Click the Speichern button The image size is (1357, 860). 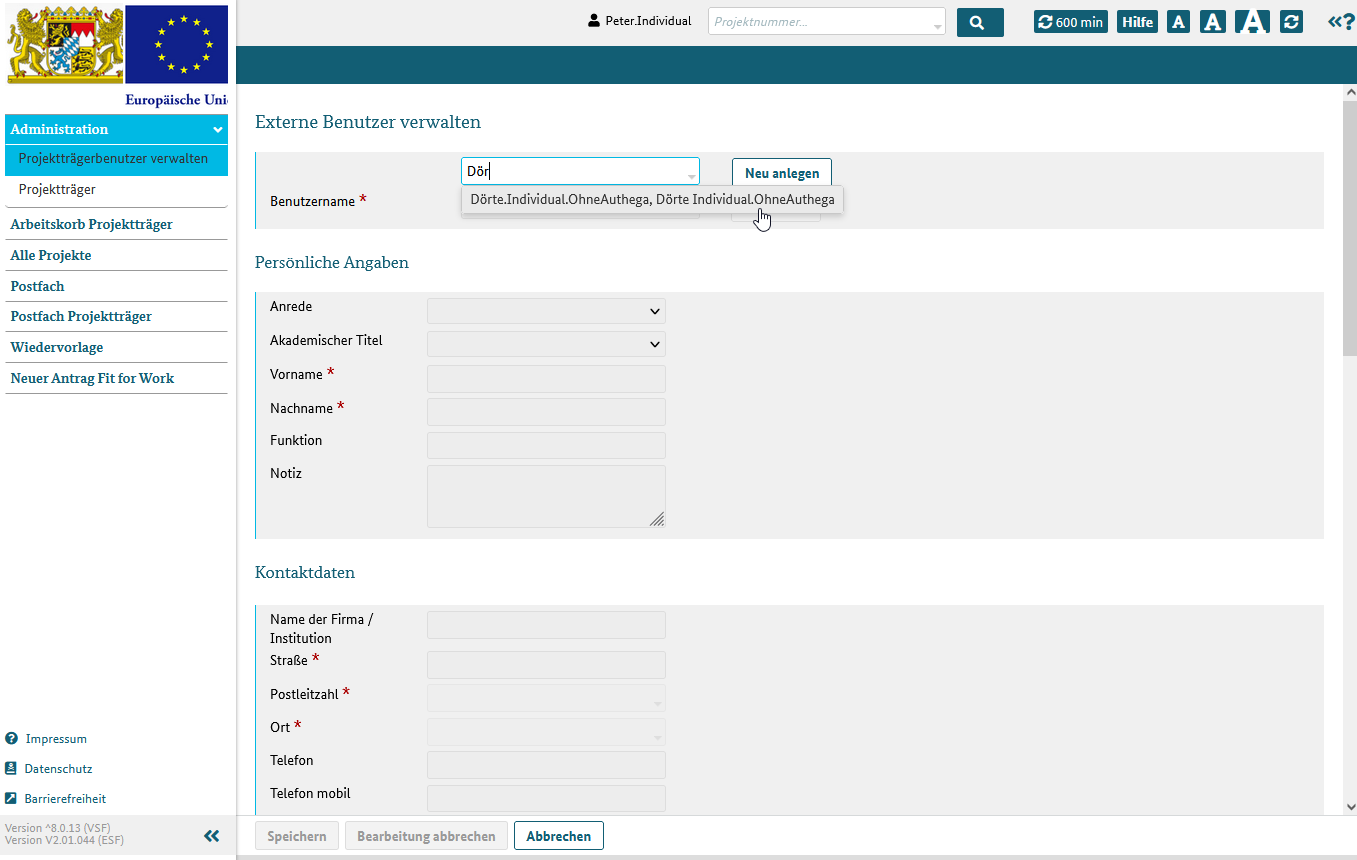click(297, 836)
